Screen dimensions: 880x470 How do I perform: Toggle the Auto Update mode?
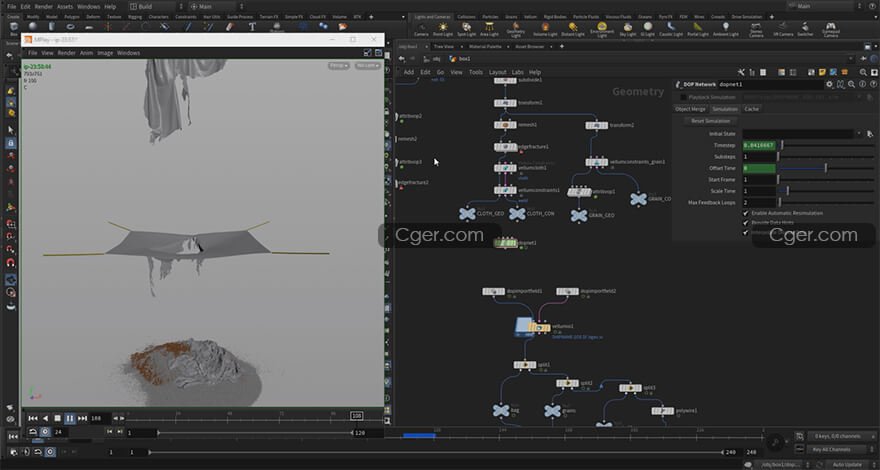pyautogui.click(x=847, y=464)
